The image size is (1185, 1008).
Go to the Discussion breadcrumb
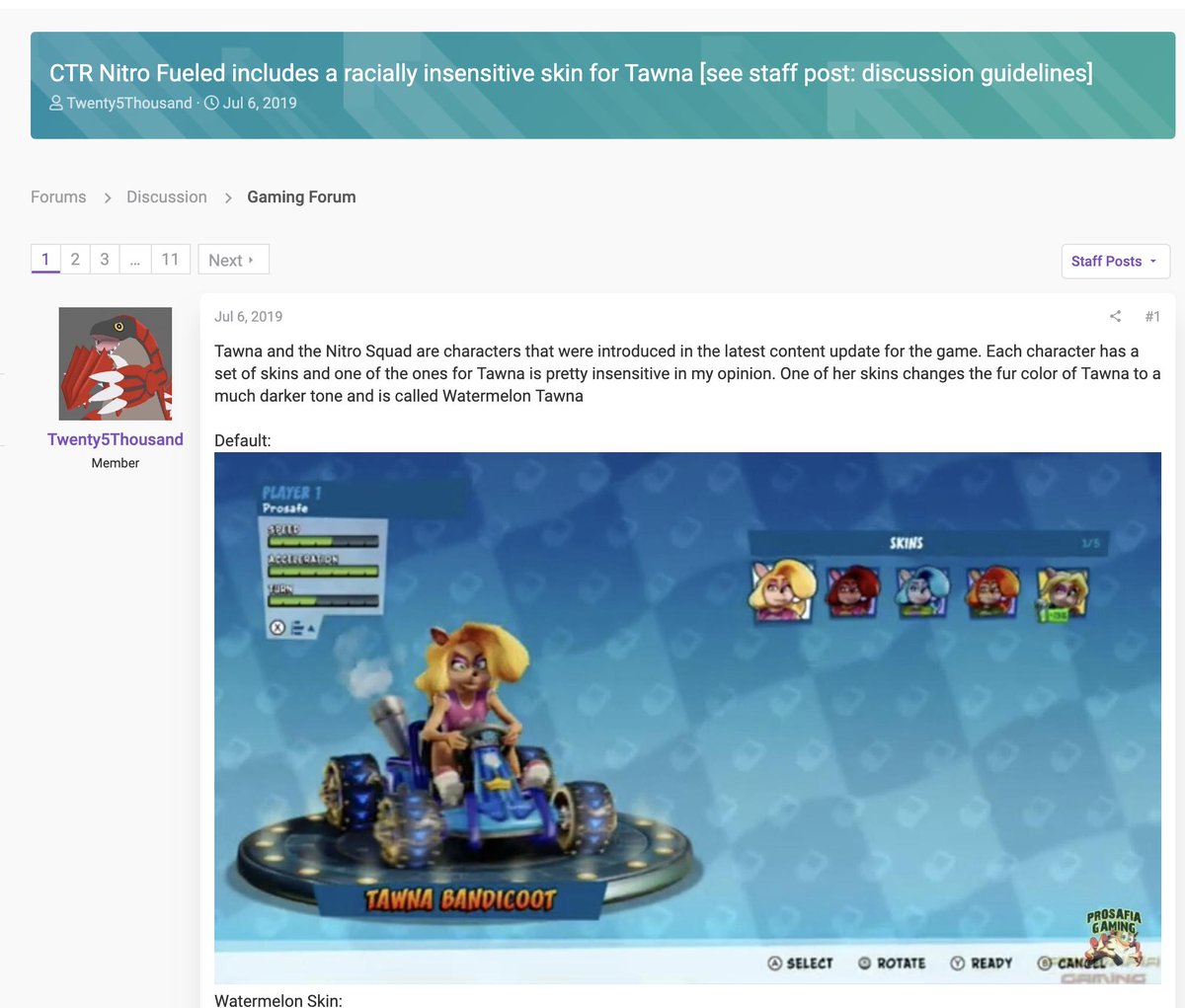(167, 196)
